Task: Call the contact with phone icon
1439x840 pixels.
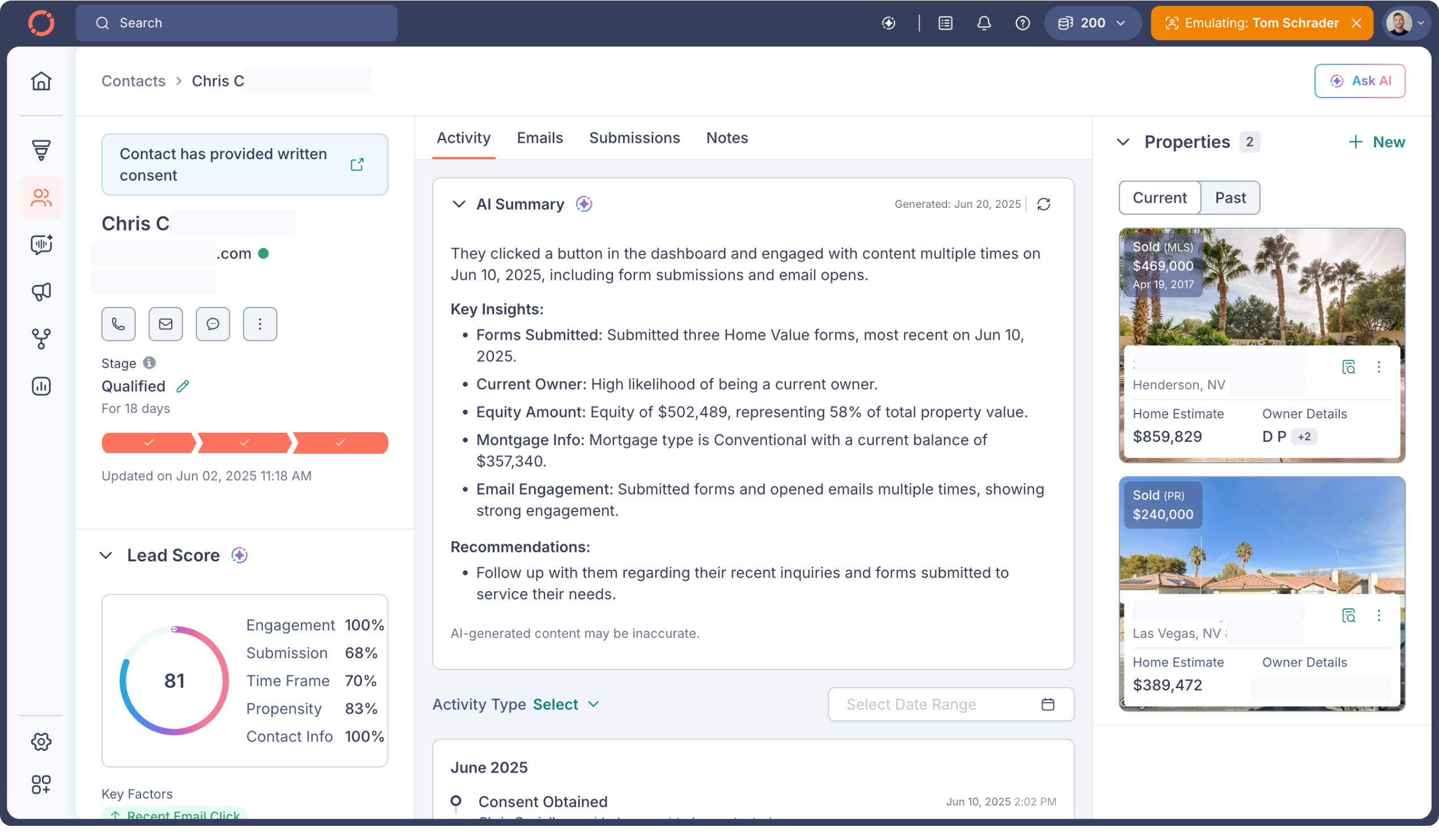Action: pos(118,325)
